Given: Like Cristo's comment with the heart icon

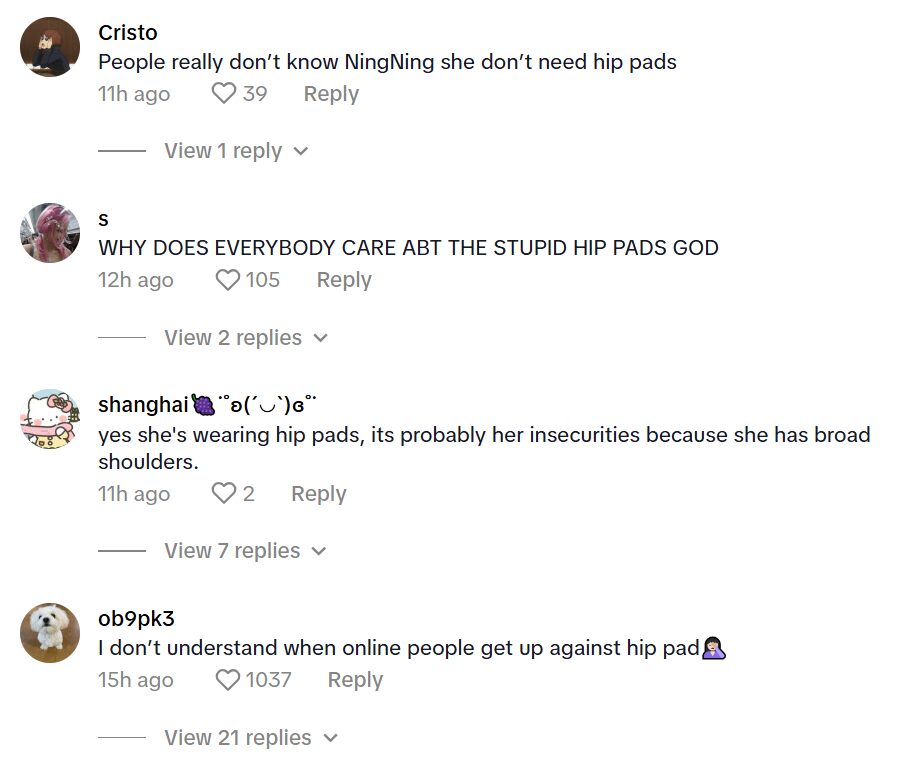Looking at the screenshot, I should pos(224,94).
